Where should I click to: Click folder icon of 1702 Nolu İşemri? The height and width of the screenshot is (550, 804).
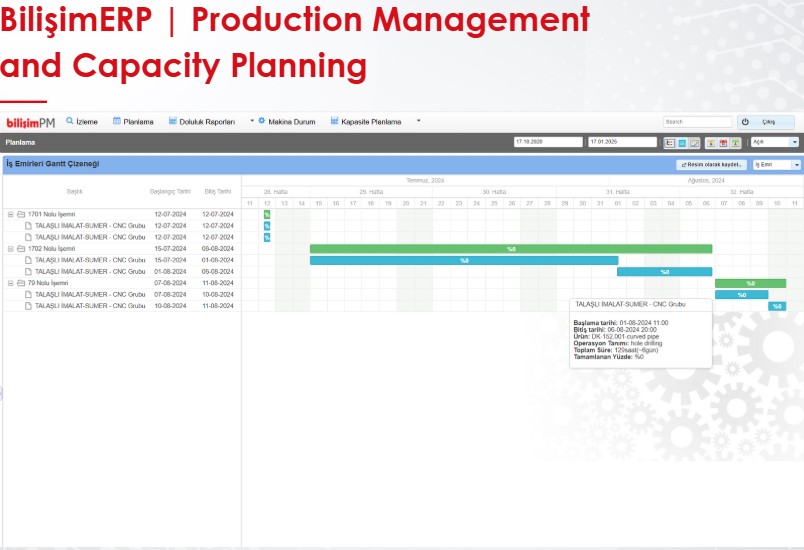21,249
